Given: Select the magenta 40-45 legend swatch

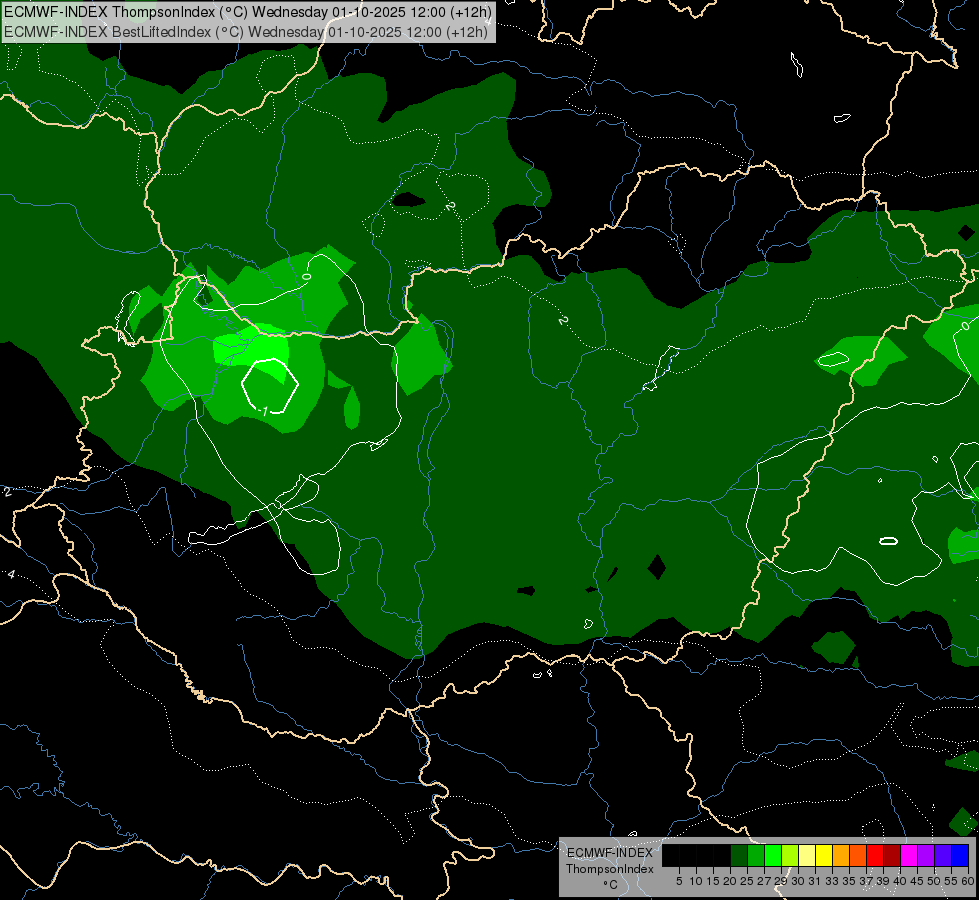Looking at the screenshot, I should (x=909, y=855).
